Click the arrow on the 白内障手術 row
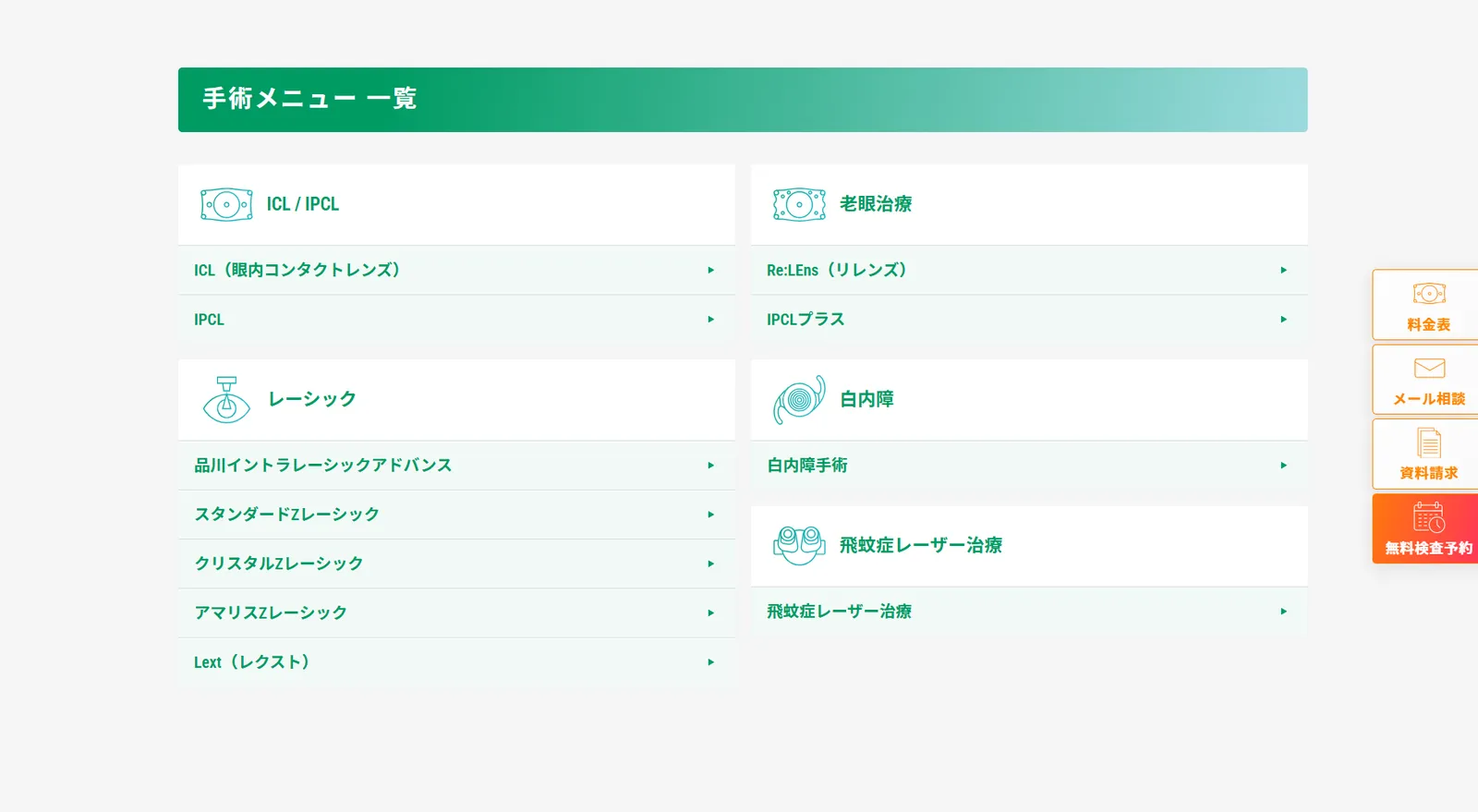This screenshot has width=1478, height=812. tap(1284, 466)
